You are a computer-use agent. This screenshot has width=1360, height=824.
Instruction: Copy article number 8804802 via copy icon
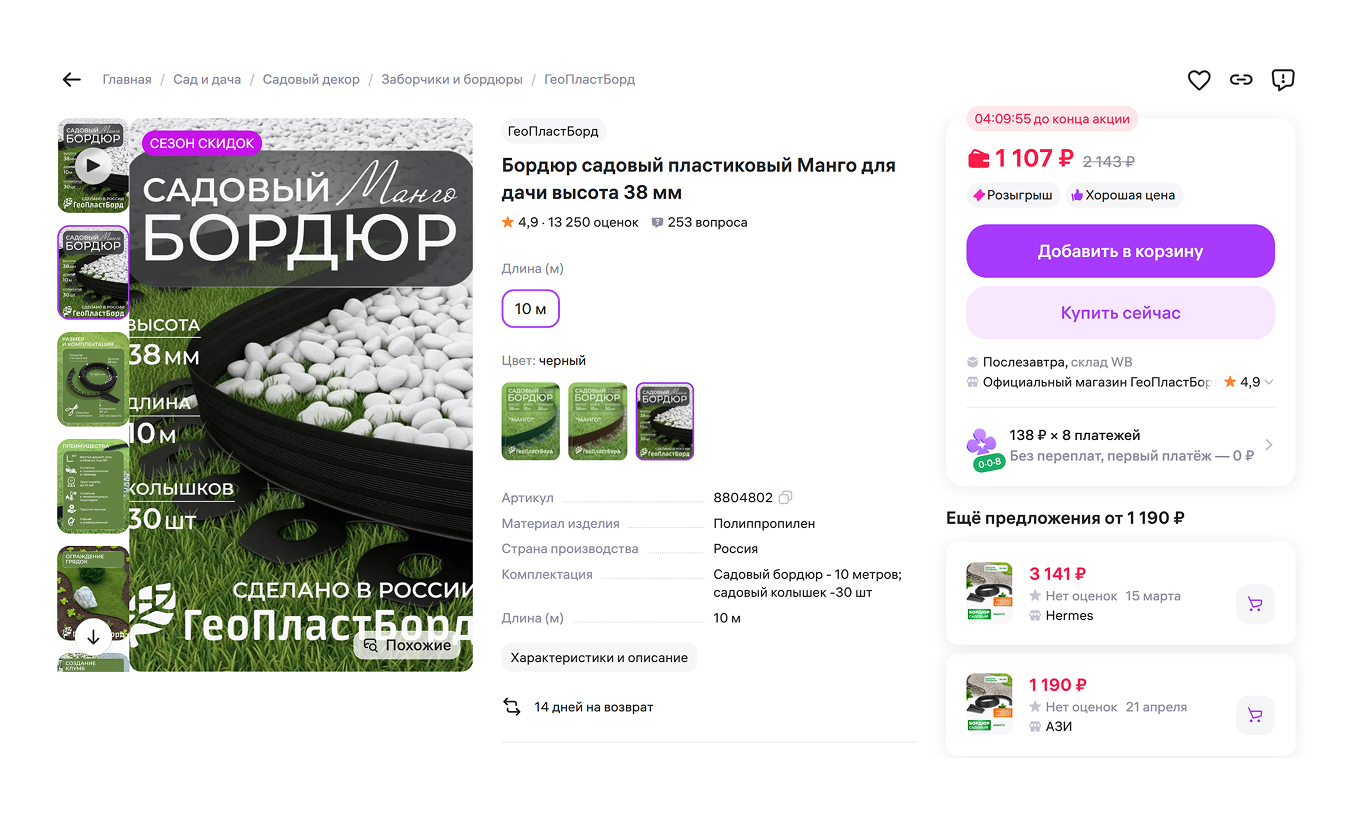click(784, 497)
